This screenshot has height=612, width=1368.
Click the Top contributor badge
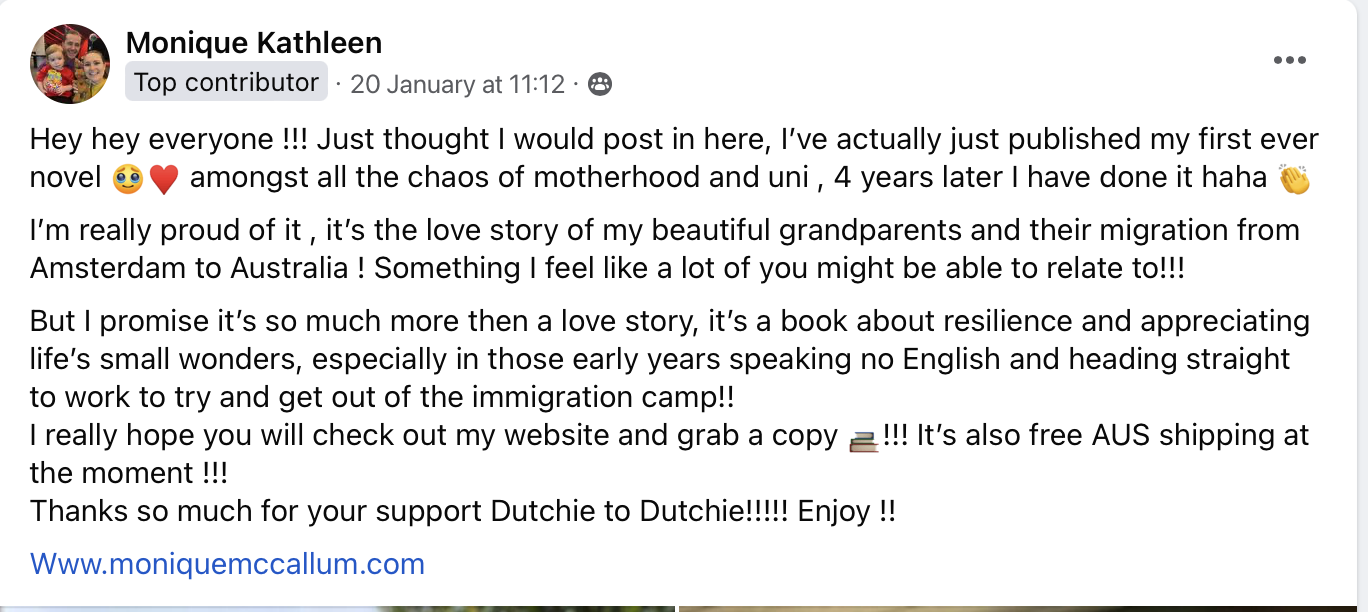226,83
